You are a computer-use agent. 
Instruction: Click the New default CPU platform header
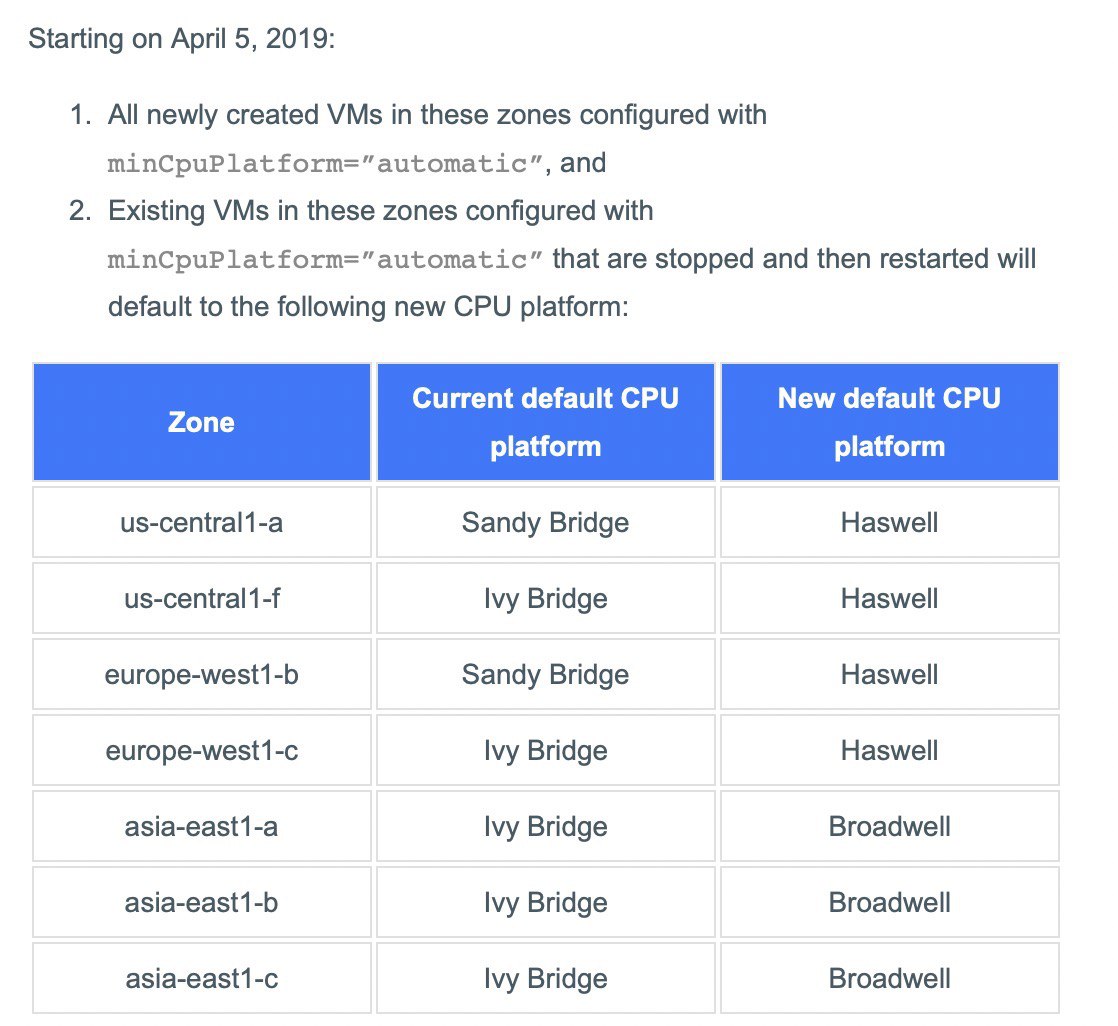pyautogui.click(x=889, y=422)
